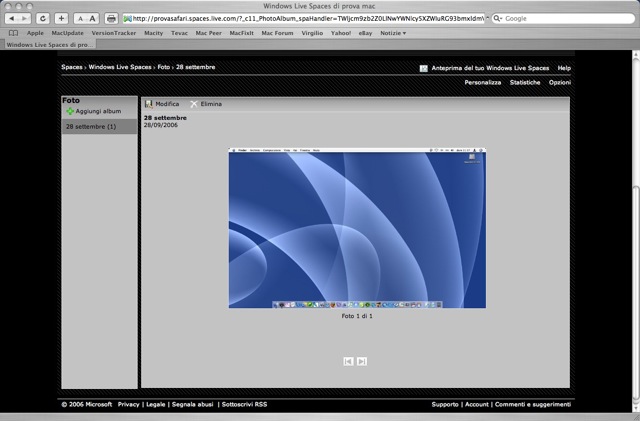The width and height of the screenshot is (640, 421).
Task: Click the Windows Live Spaces breadcrumb link
Action: (x=120, y=67)
